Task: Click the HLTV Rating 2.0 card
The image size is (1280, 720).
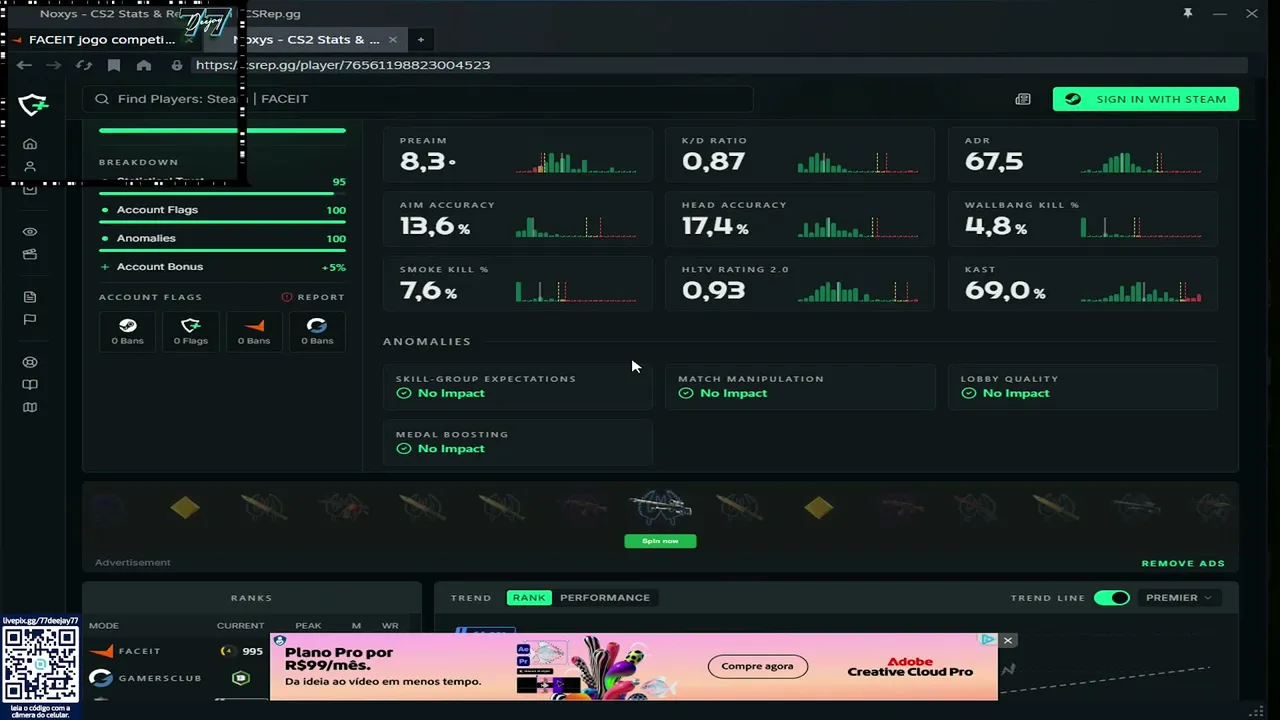Action: click(800, 284)
